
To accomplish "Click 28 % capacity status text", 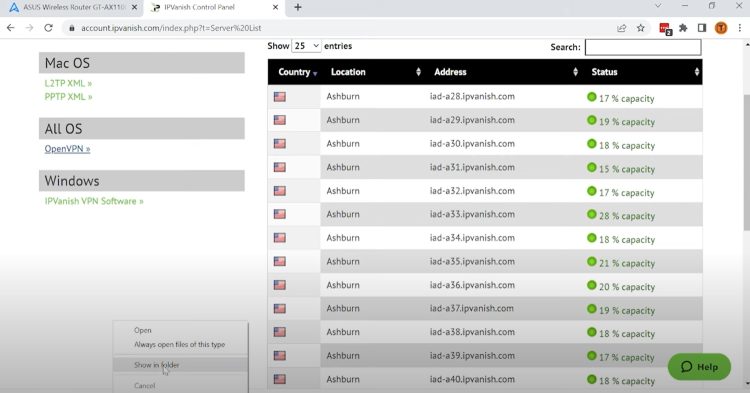I will click(627, 216).
